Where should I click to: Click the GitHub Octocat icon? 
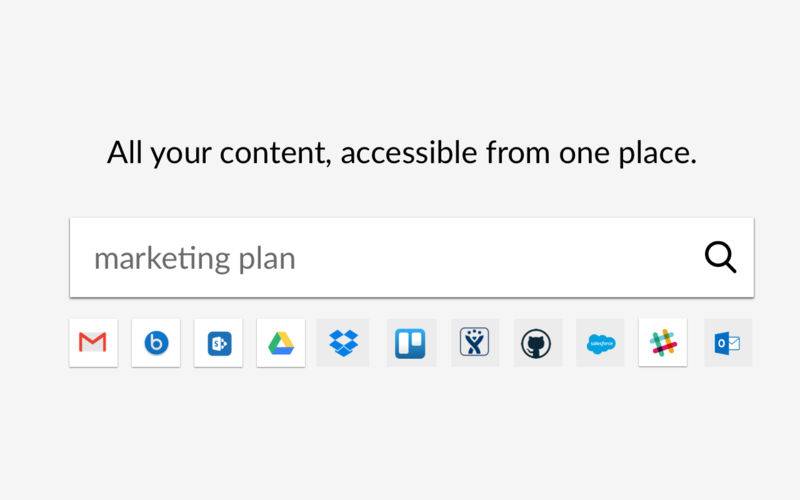pos(538,343)
